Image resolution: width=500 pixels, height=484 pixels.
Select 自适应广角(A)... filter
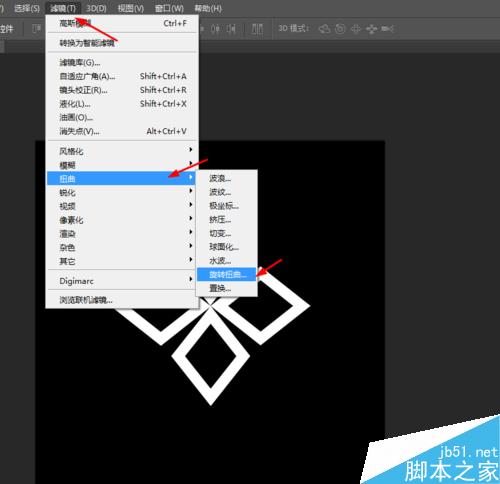tap(122, 76)
